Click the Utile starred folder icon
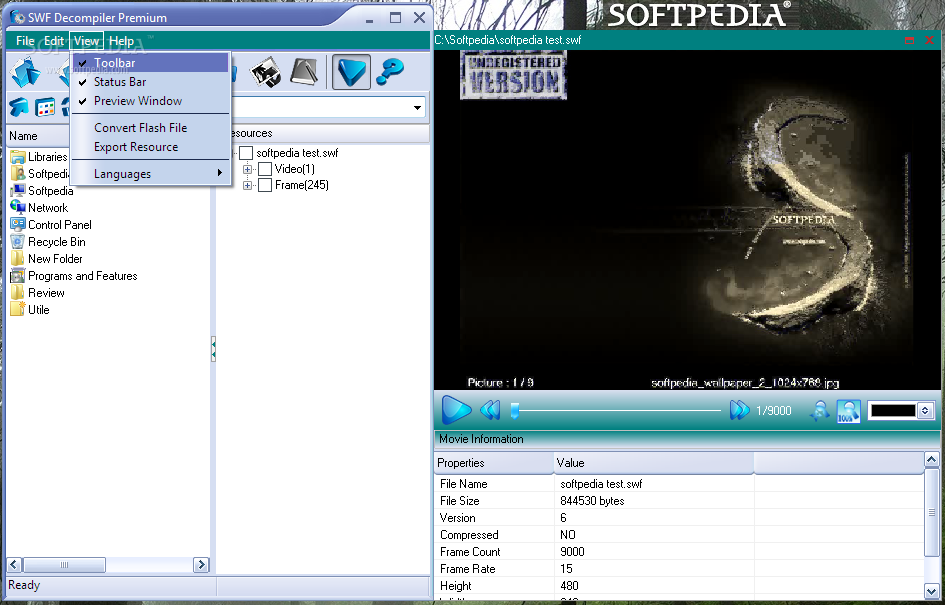 pyautogui.click(x=18, y=309)
